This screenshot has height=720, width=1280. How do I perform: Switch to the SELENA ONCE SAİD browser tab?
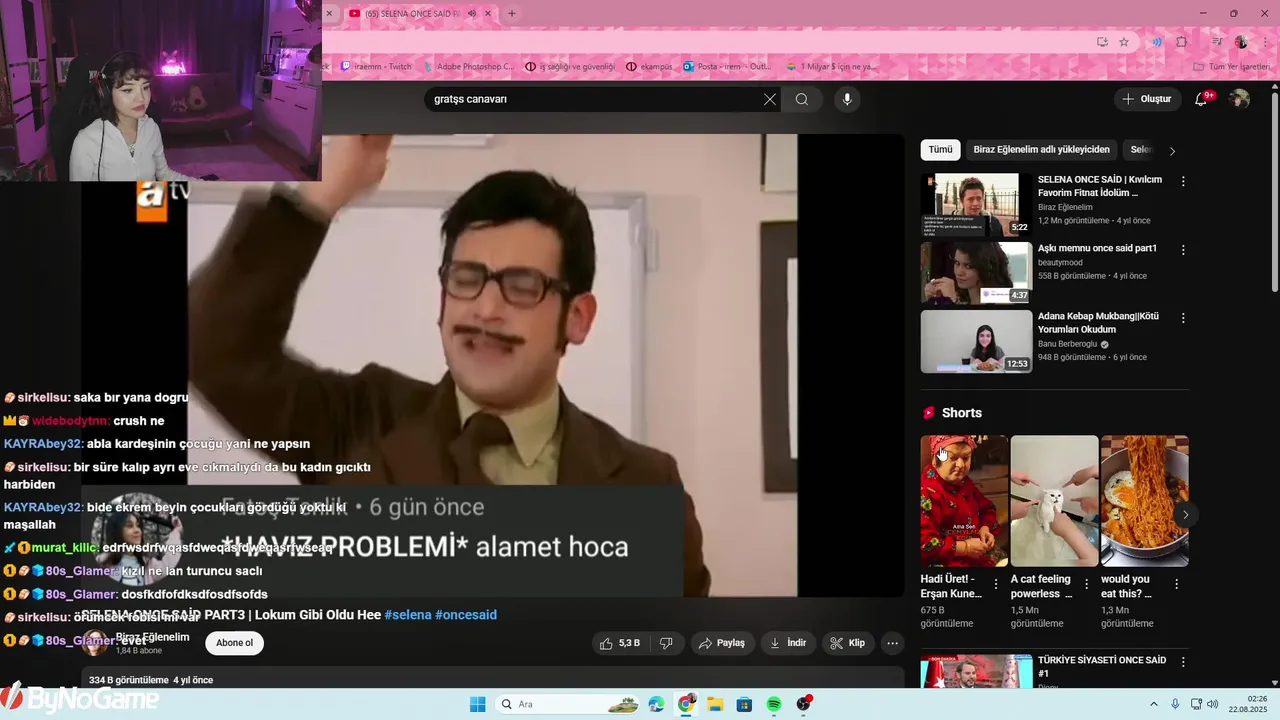click(410, 14)
